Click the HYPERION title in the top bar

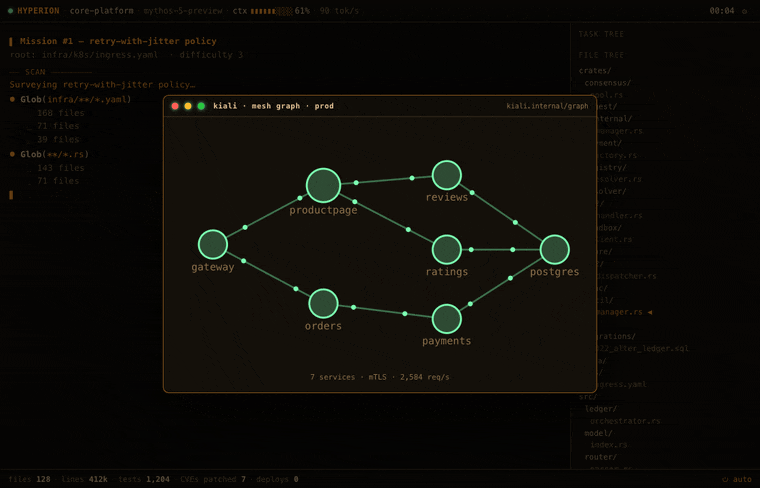pos(38,11)
